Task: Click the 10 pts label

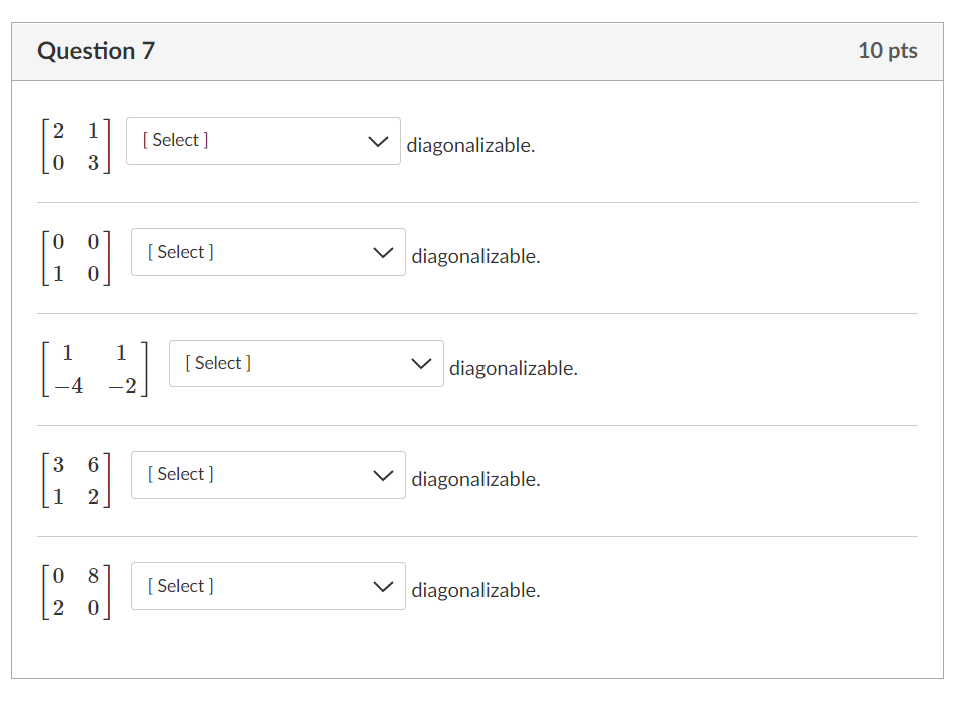Action: coord(887,51)
